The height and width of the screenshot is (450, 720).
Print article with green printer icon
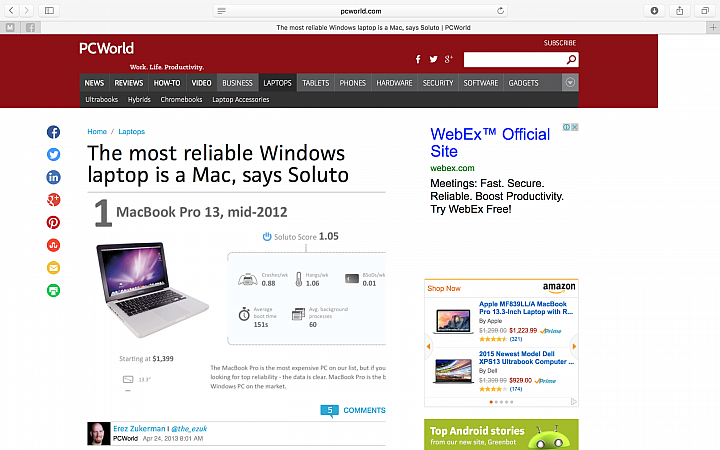point(53,291)
